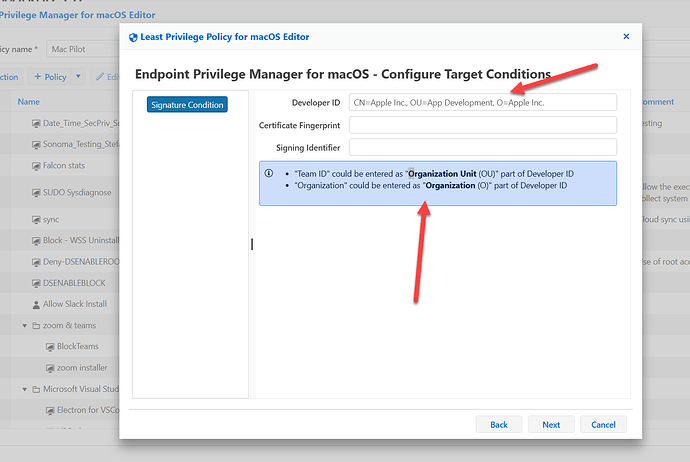
Task: Close the Least Privilege Policy editor dialog
Action: (626, 37)
